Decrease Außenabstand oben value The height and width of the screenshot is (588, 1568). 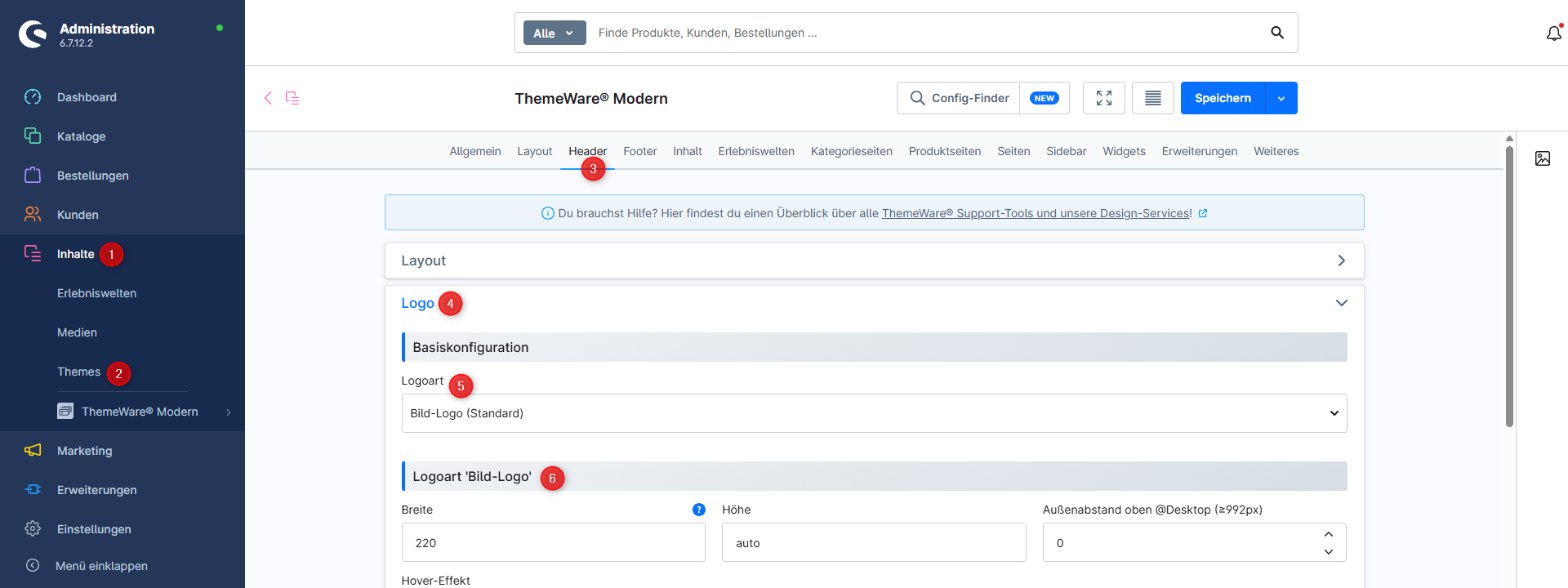click(1329, 552)
